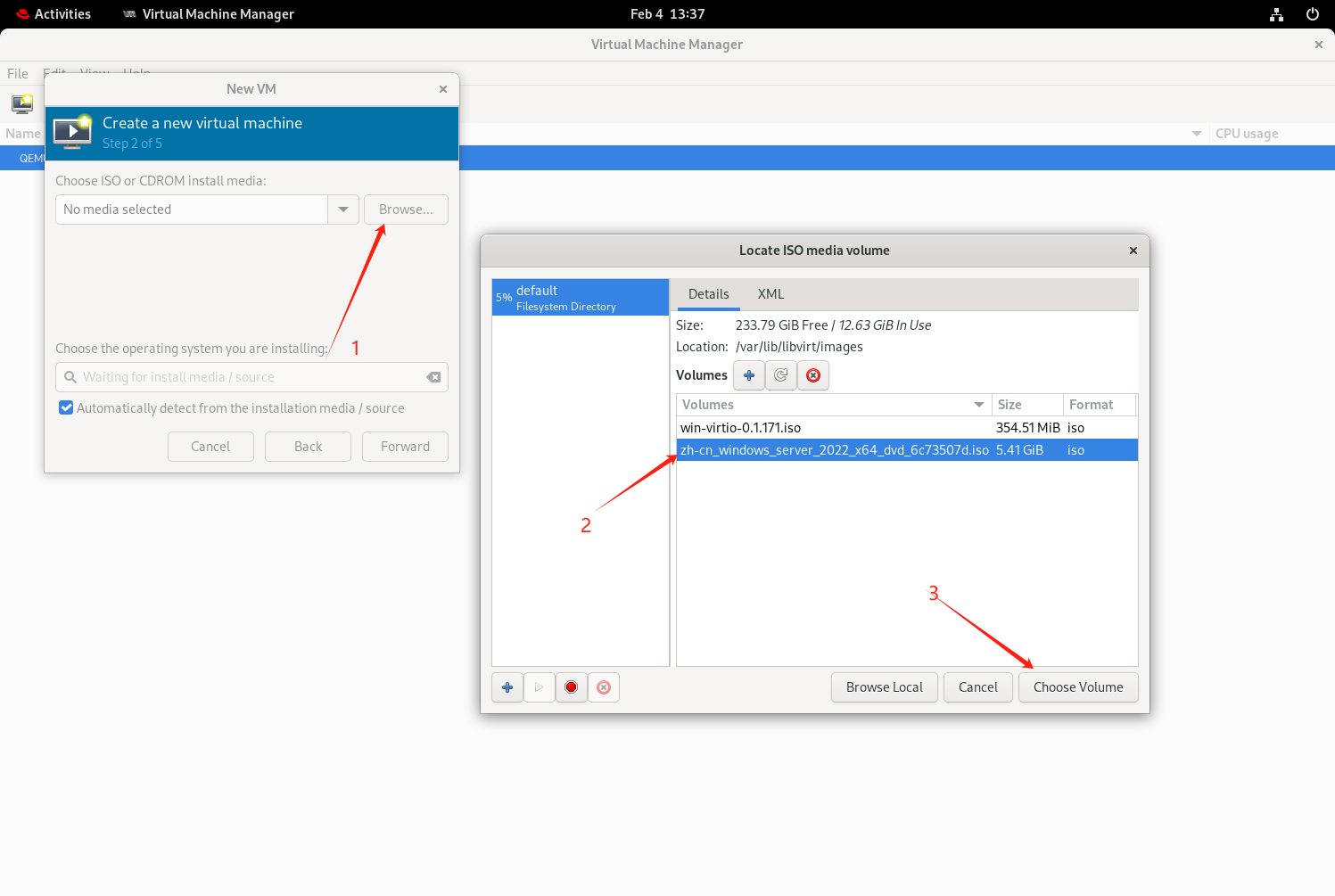This screenshot has width=1335, height=896.
Task: Add a new storage volume
Action: 749,375
